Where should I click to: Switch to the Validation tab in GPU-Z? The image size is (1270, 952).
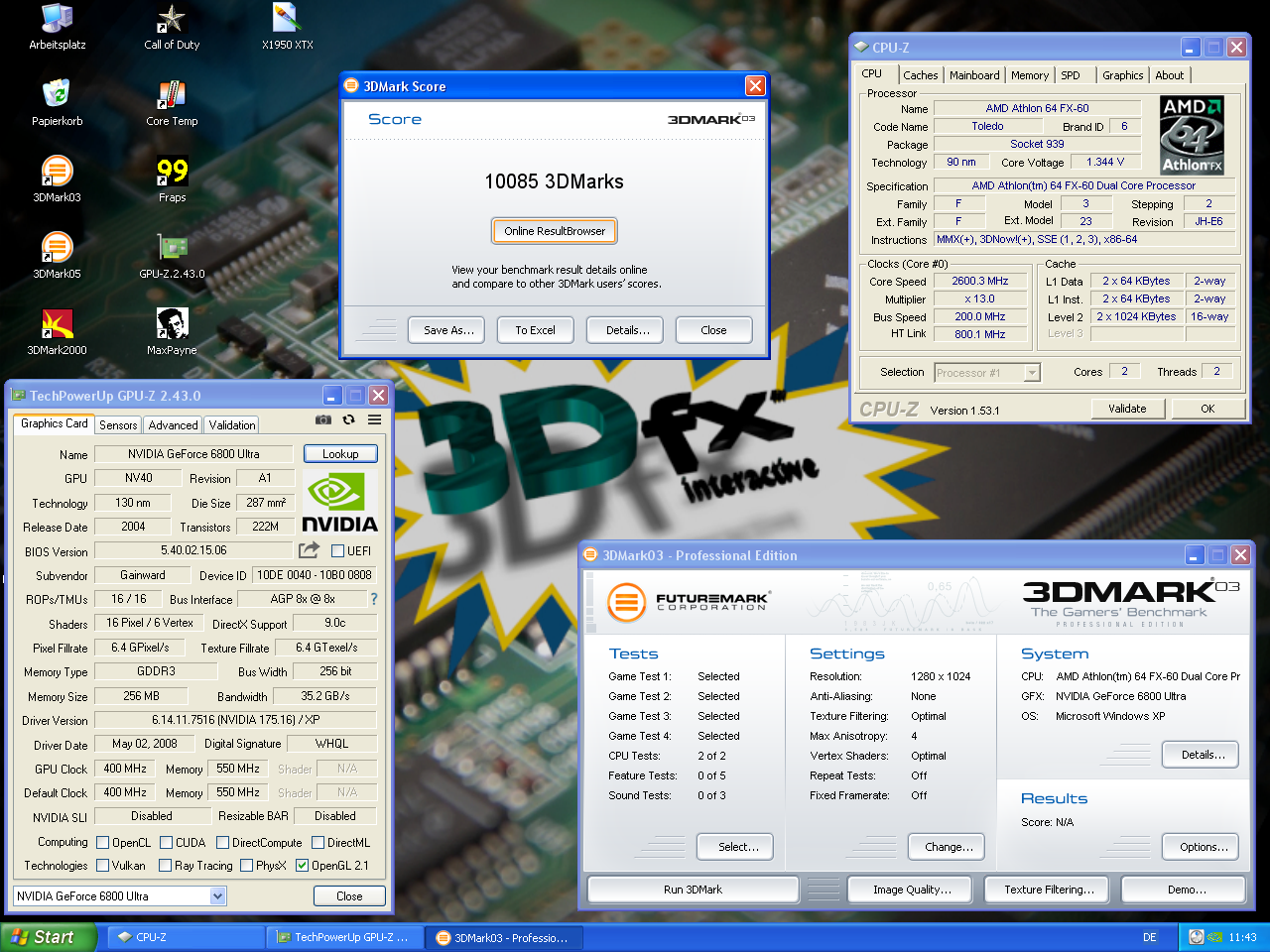pos(232,425)
